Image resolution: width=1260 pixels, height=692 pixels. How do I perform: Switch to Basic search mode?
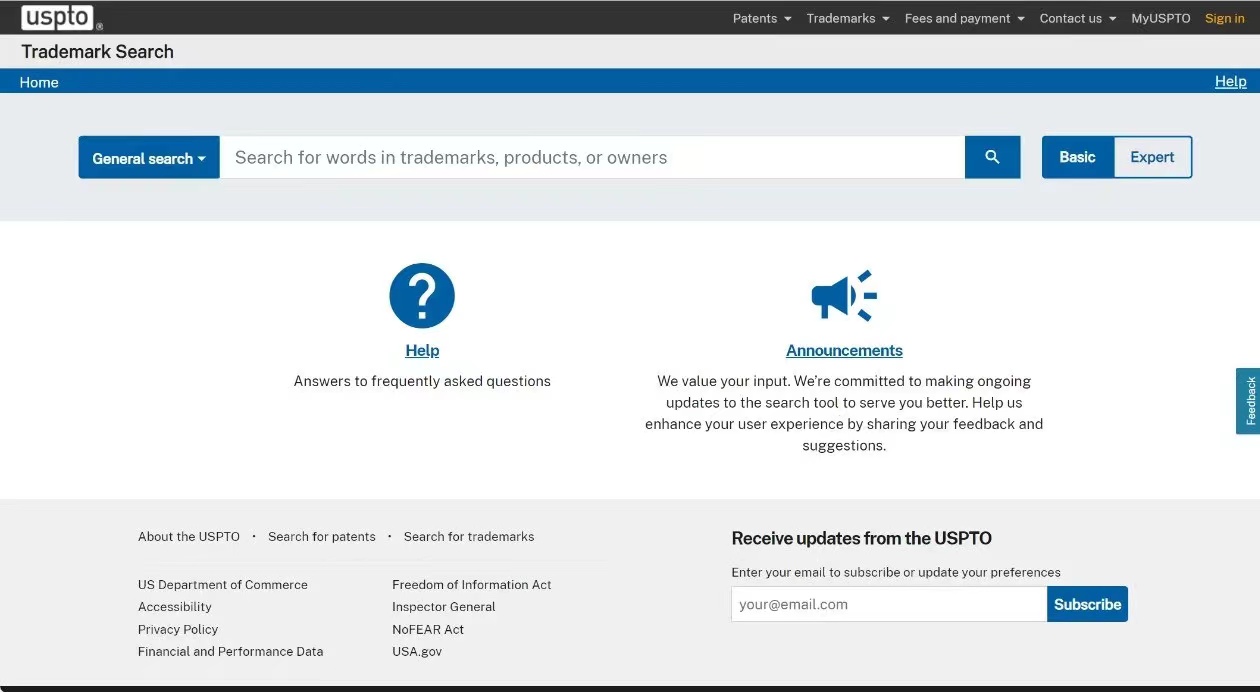(x=1077, y=157)
